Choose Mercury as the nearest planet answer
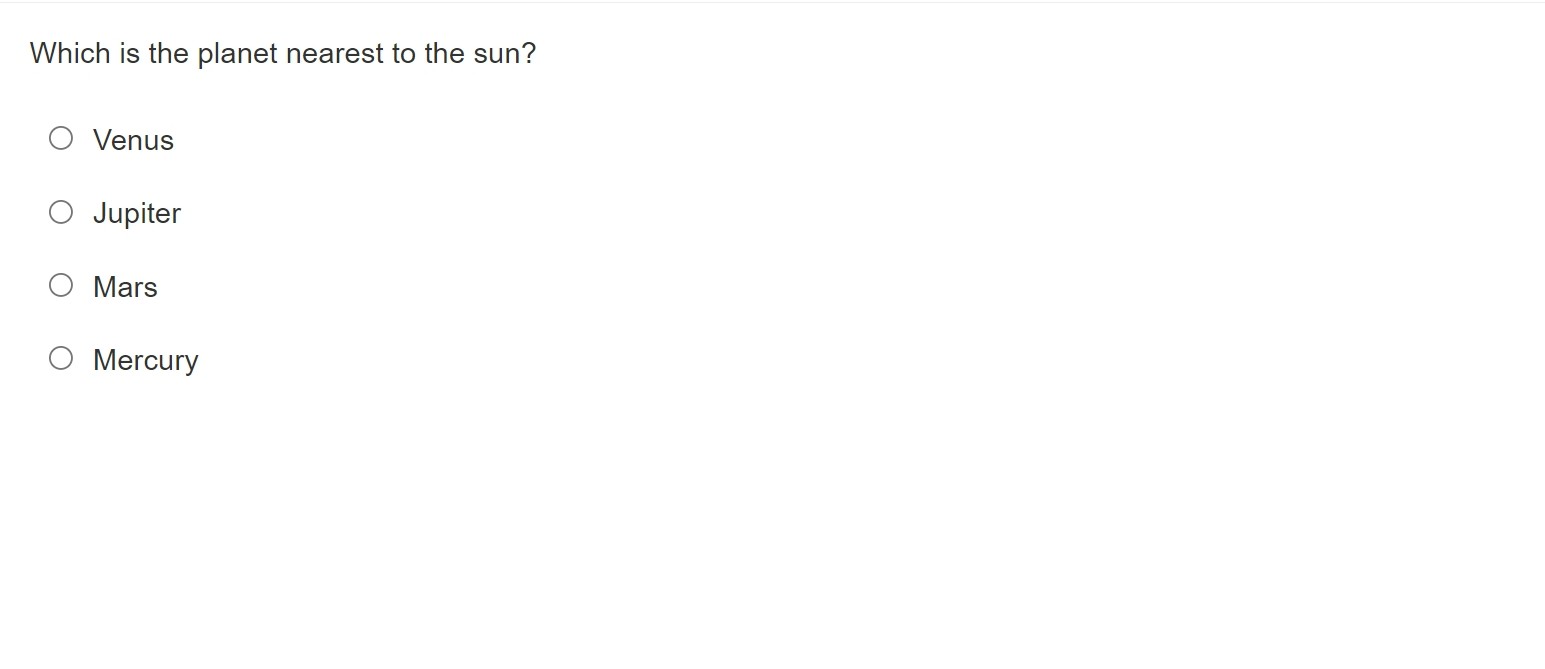Viewport: 1545px width, 669px height. click(x=61, y=358)
